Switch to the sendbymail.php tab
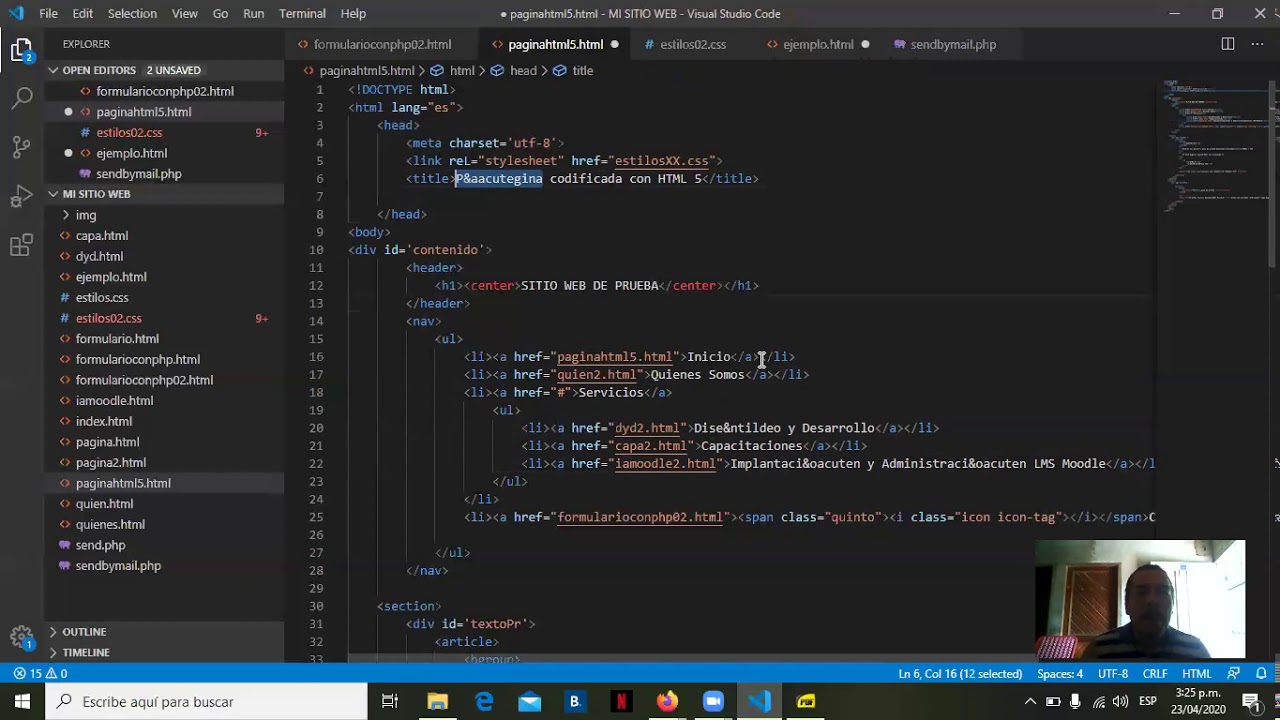Screen dimensions: 1280x720 (953, 44)
